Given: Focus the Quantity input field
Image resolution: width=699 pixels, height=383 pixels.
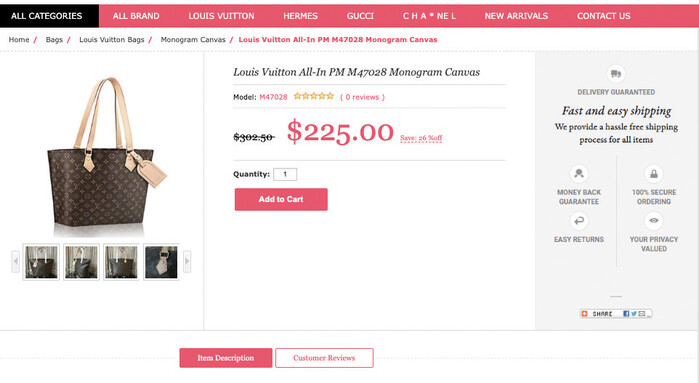Looking at the screenshot, I should pyautogui.click(x=285, y=174).
